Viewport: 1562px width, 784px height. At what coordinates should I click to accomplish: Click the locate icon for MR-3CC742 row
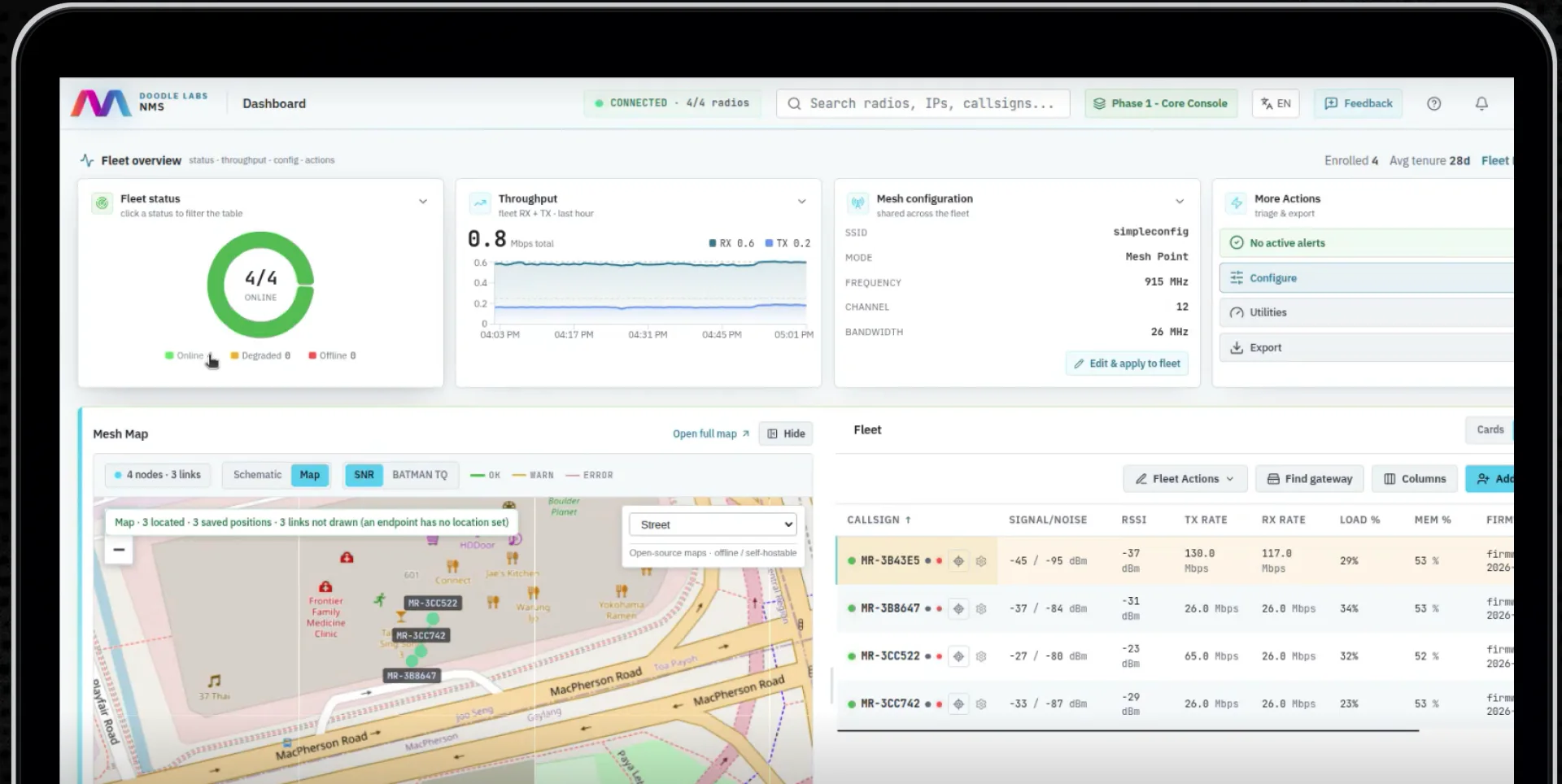[958, 703]
